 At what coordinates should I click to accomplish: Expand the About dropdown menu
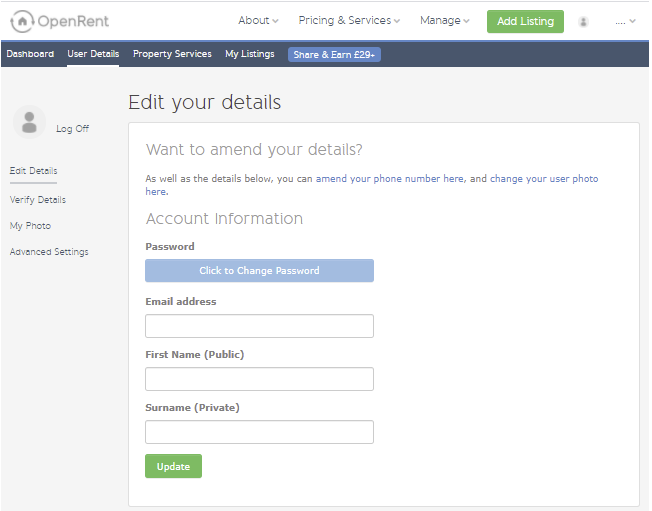coord(258,20)
